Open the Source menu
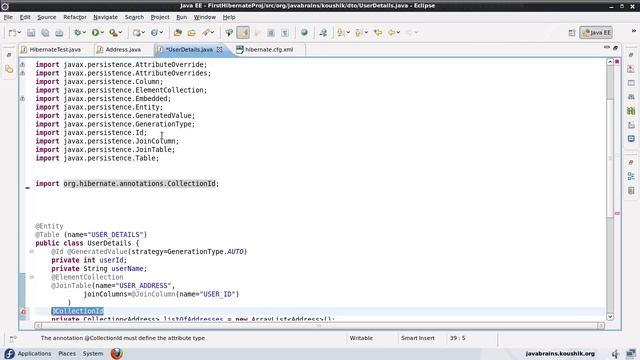The width and height of the screenshot is (640, 360). (x=47, y=17)
